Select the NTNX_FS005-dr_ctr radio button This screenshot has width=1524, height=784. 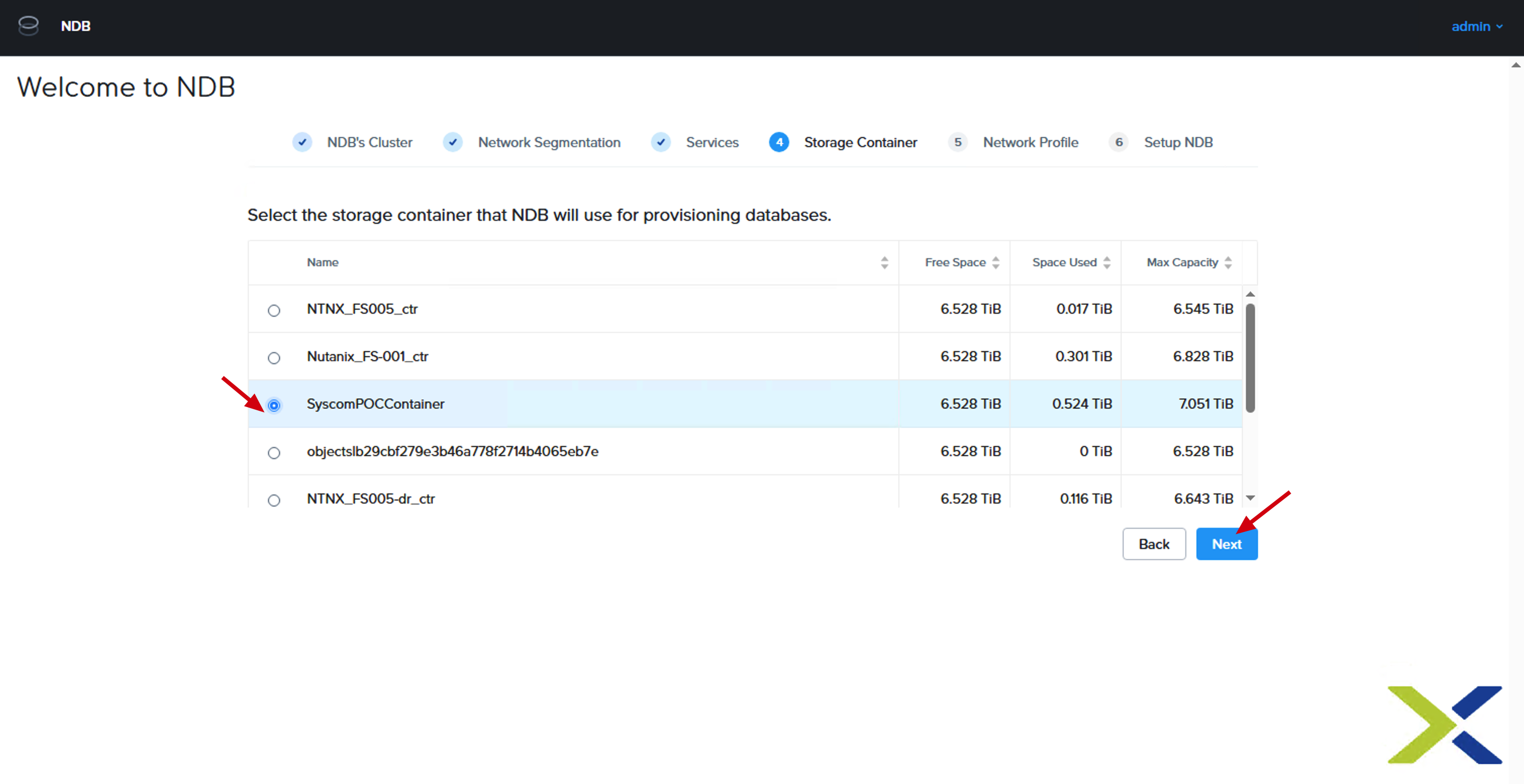point(274,500)
